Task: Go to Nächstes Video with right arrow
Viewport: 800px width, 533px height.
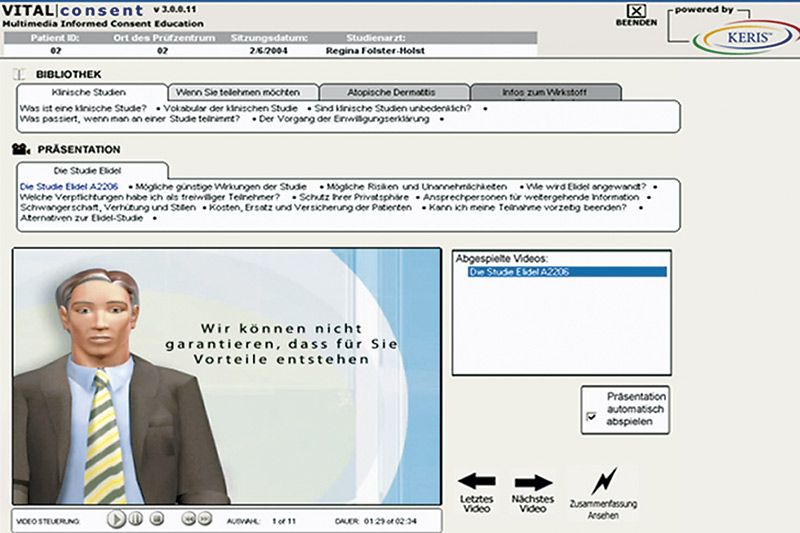Action: pos(533,482)
